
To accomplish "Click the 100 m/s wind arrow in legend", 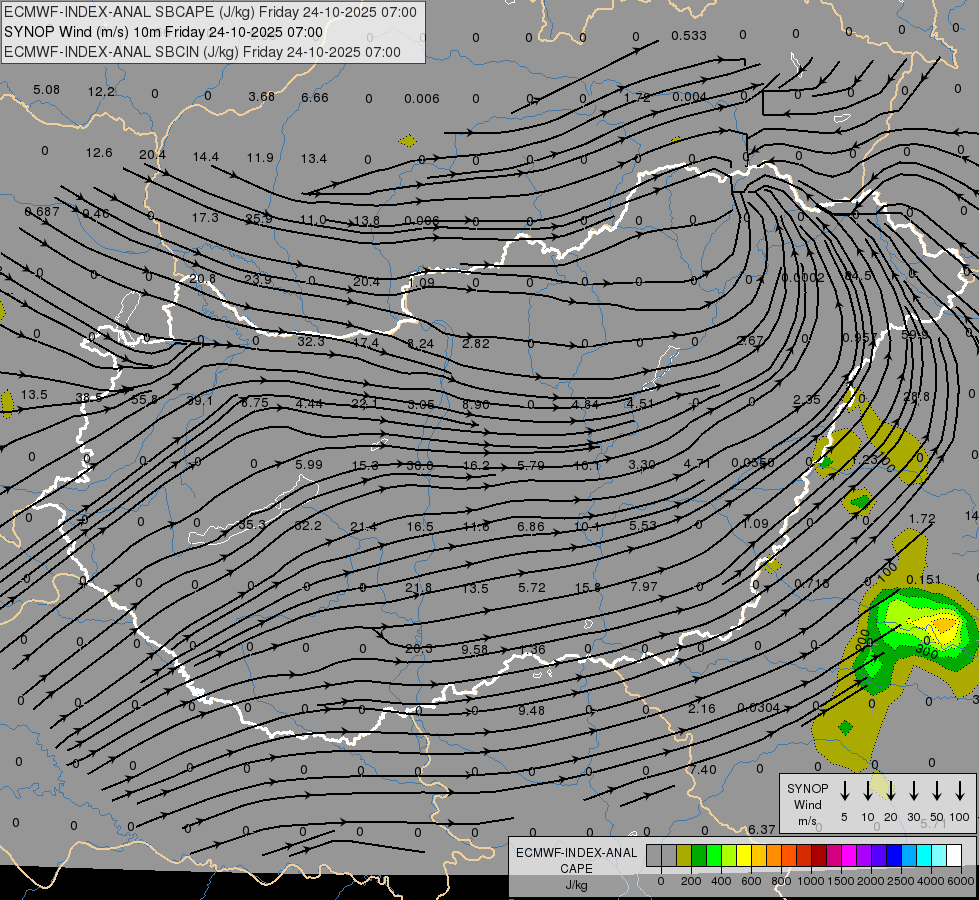I will [x=960, y=791].
